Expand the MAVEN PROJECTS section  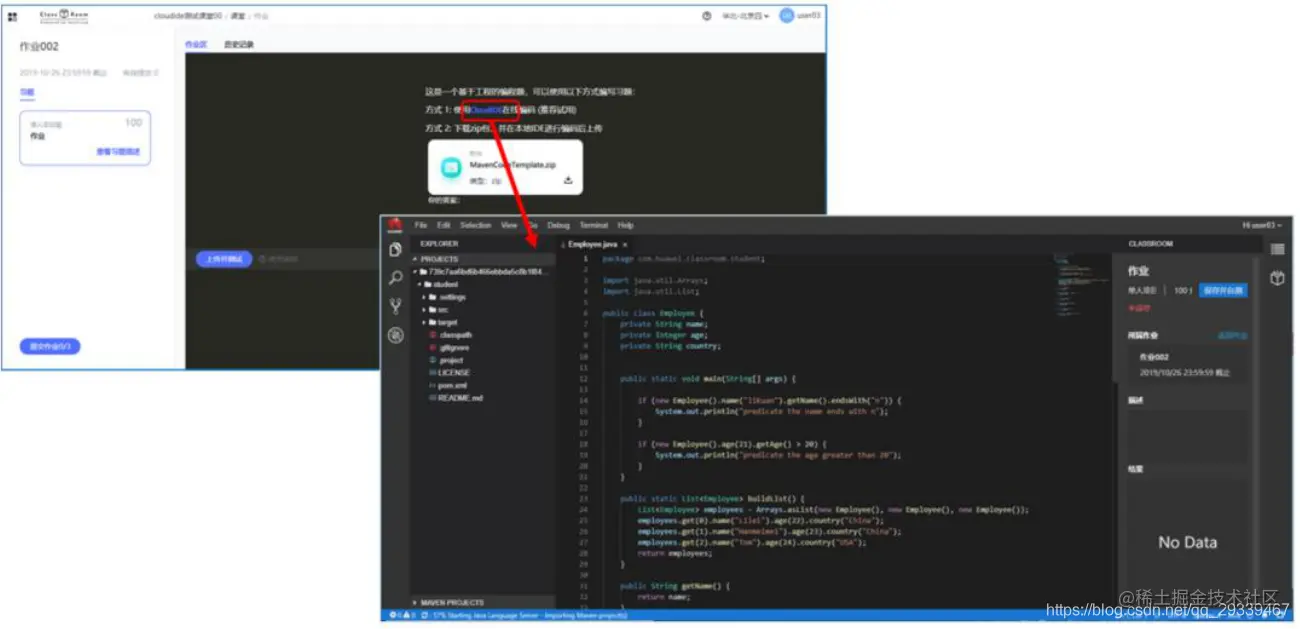pyautogui.click(x=482, y=602)
